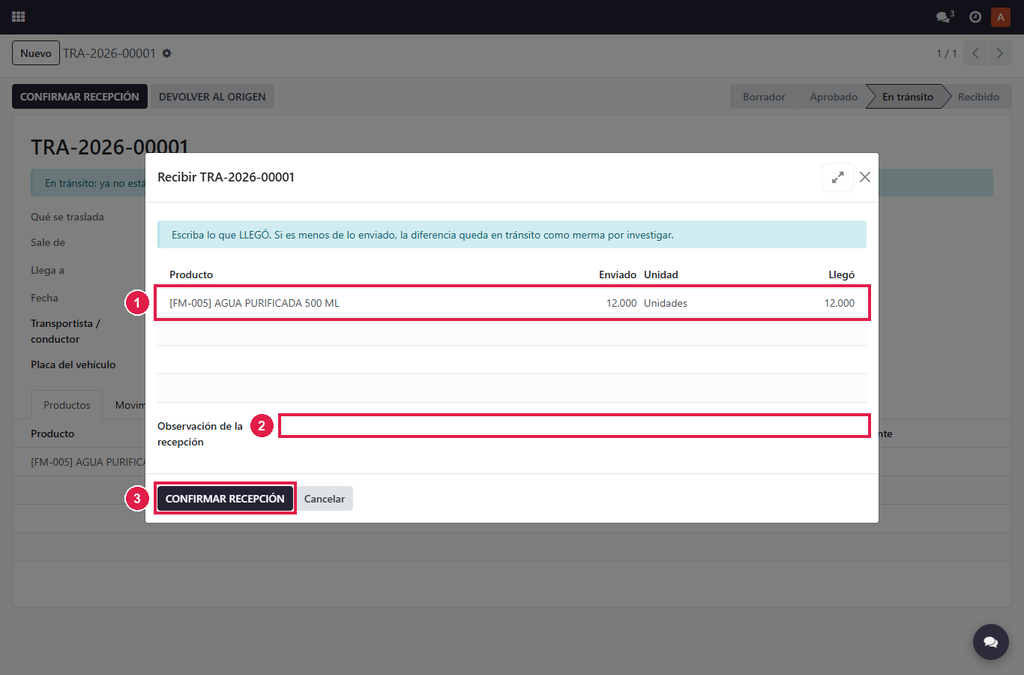Screen dimensions: 1024x675
Task: Click the Llegó column header
Action: pos(841,275)
